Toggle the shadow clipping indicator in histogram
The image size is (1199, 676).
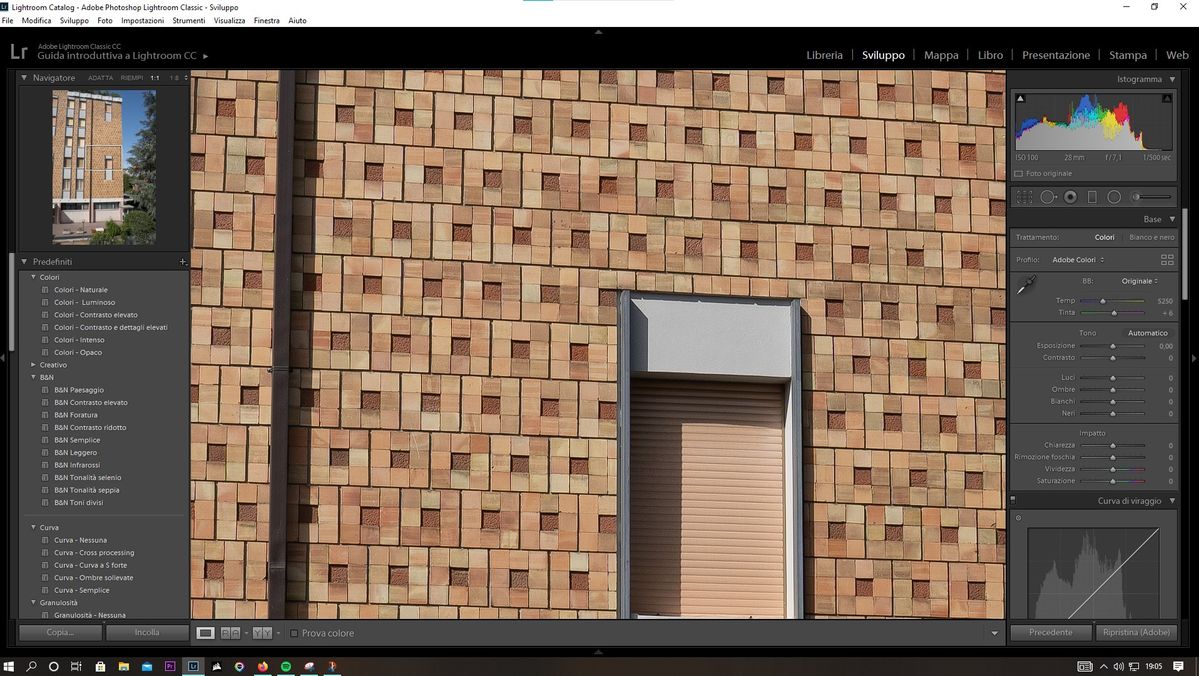[x=1020, y=98]
